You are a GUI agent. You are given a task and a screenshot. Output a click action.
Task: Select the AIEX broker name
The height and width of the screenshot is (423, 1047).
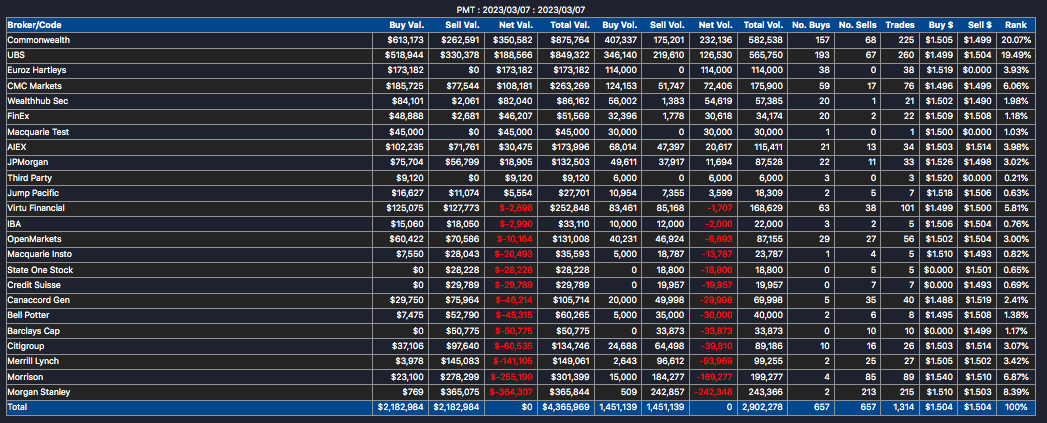(17, 147)
